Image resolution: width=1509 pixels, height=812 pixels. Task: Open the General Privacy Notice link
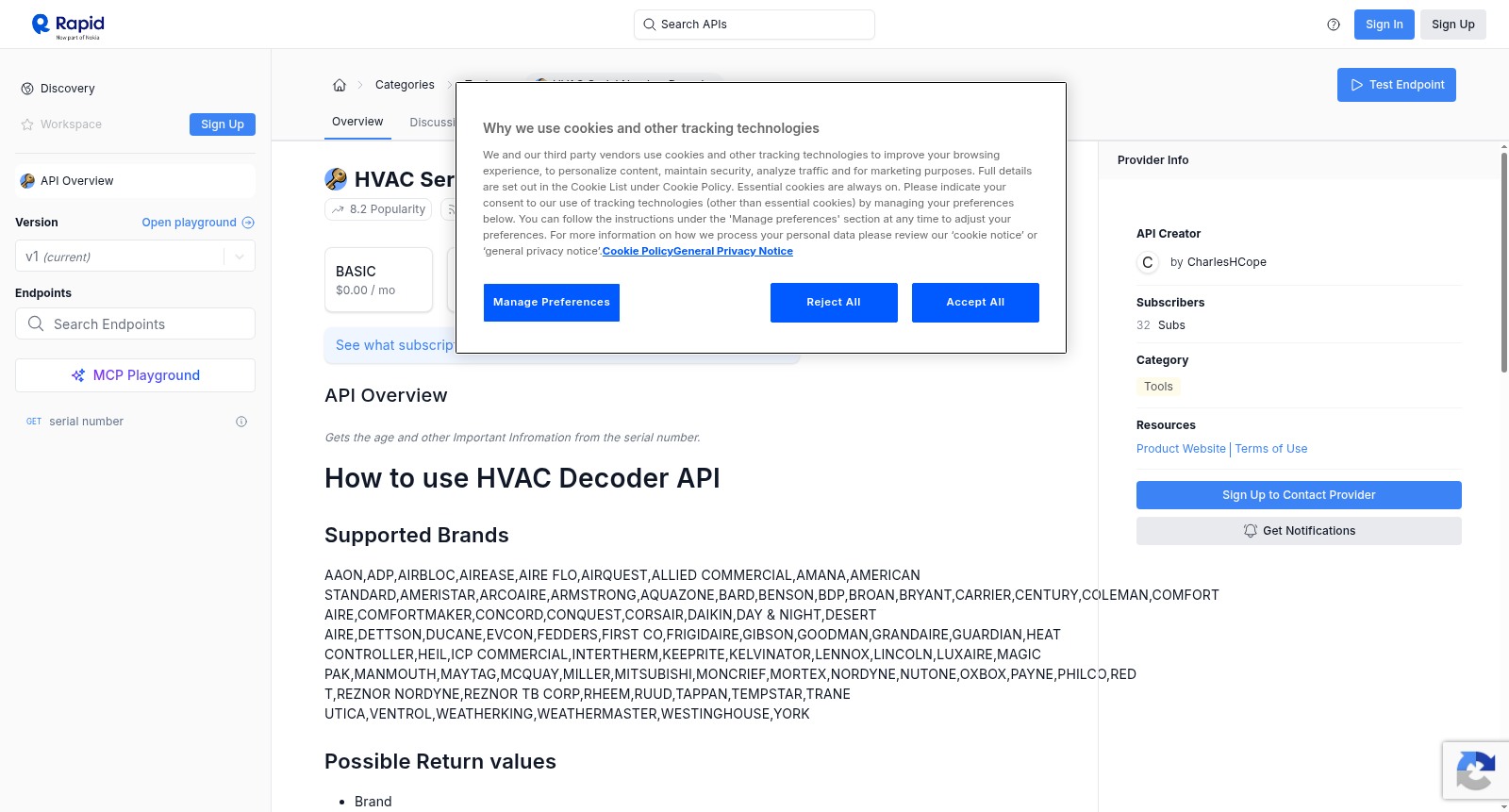[733, 251]
